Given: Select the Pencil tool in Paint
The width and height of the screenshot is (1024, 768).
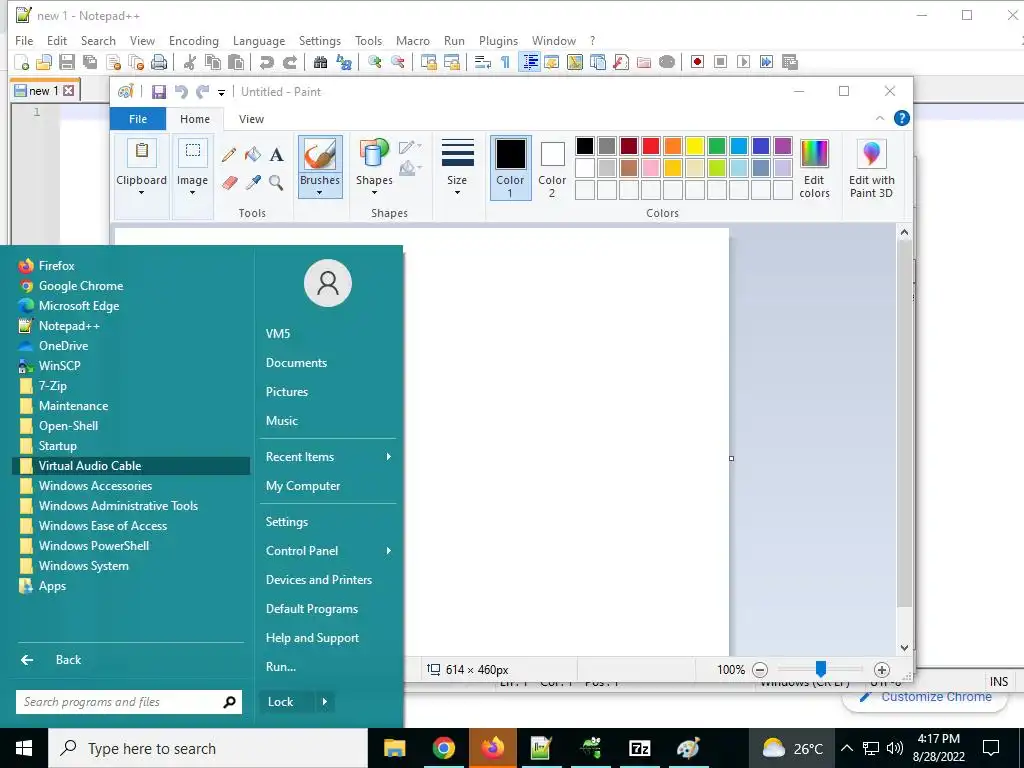Looking at the screenshot, I should [x=229, y=155].
